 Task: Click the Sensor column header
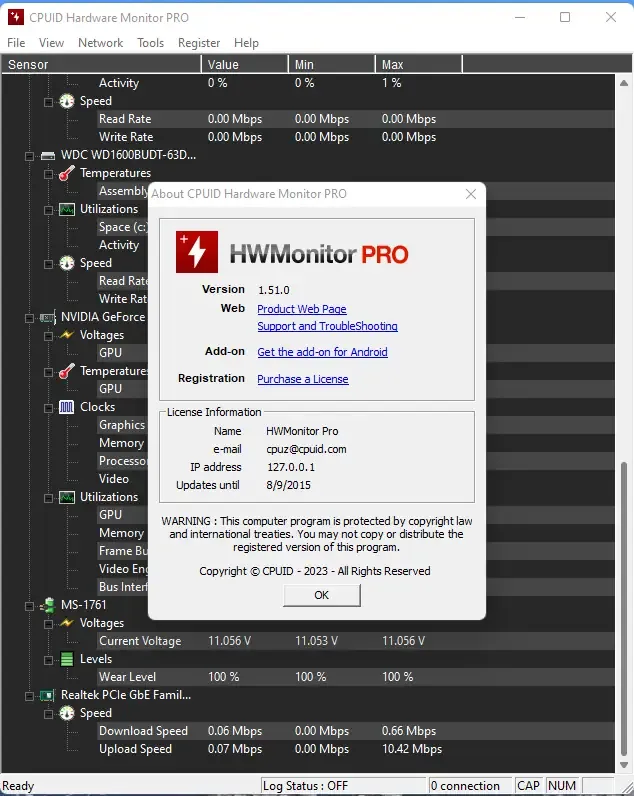[101, 64]
